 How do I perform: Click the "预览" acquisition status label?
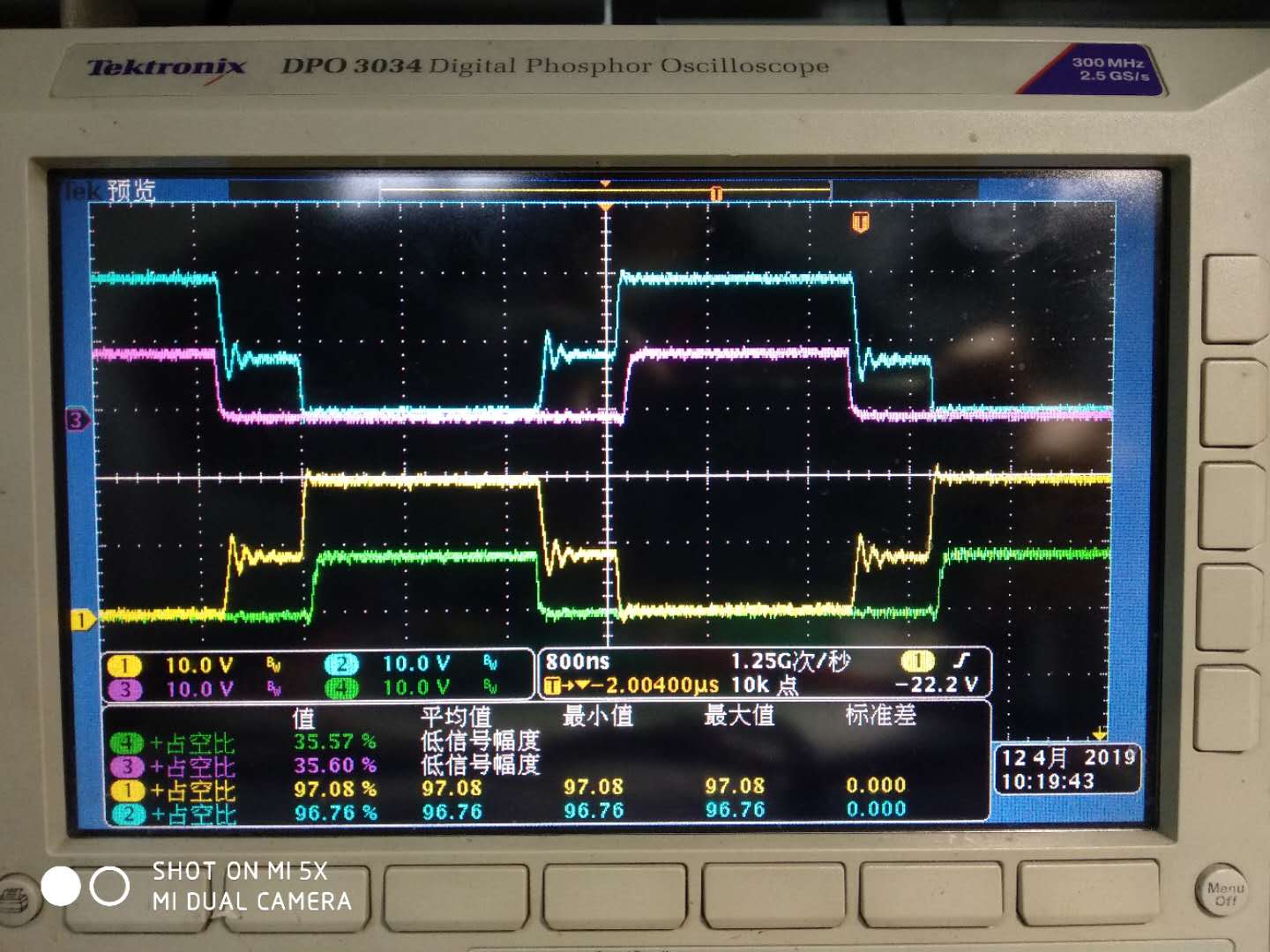[x=131, y=190]
